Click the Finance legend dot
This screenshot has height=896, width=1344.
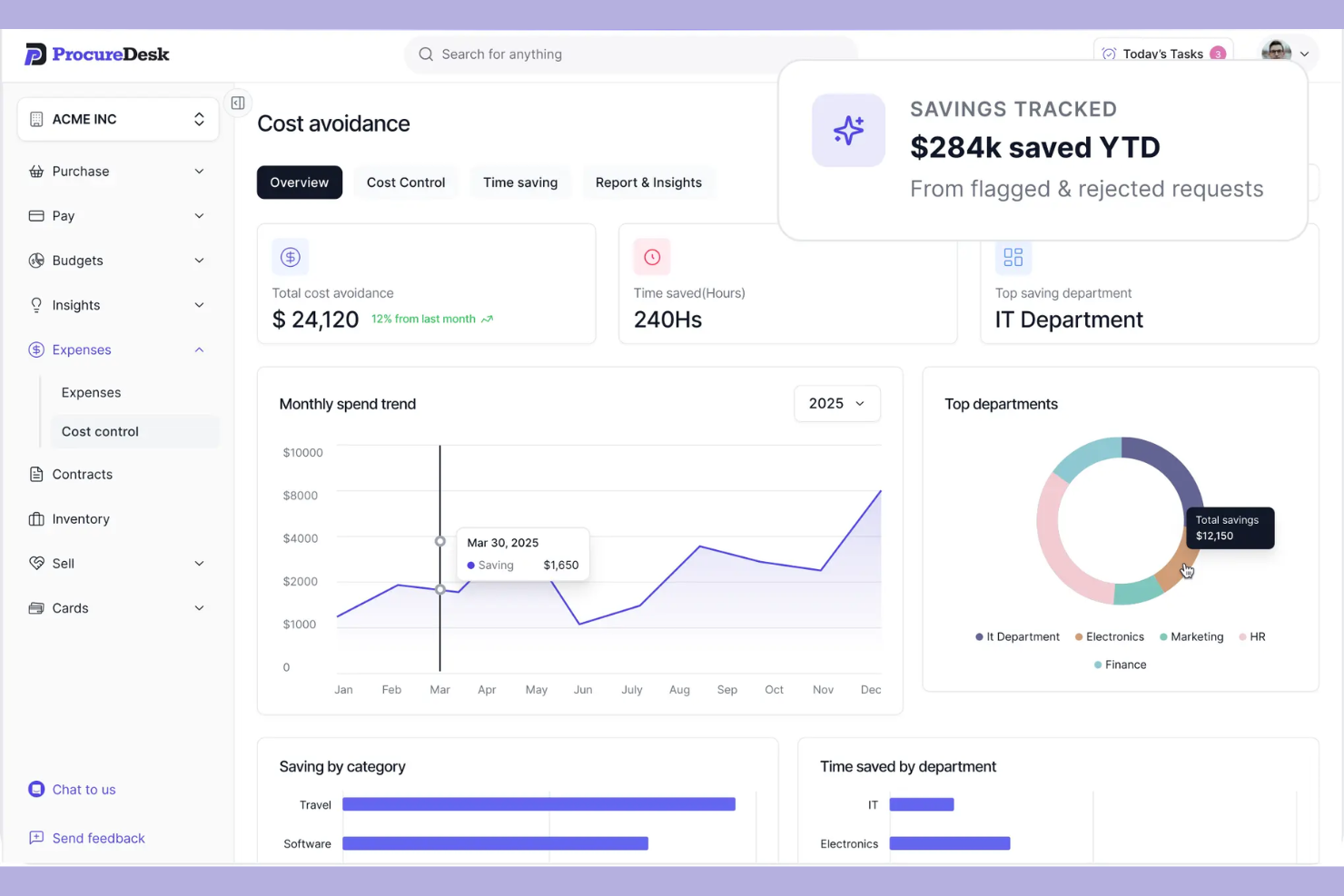(x=1098, y=665)
